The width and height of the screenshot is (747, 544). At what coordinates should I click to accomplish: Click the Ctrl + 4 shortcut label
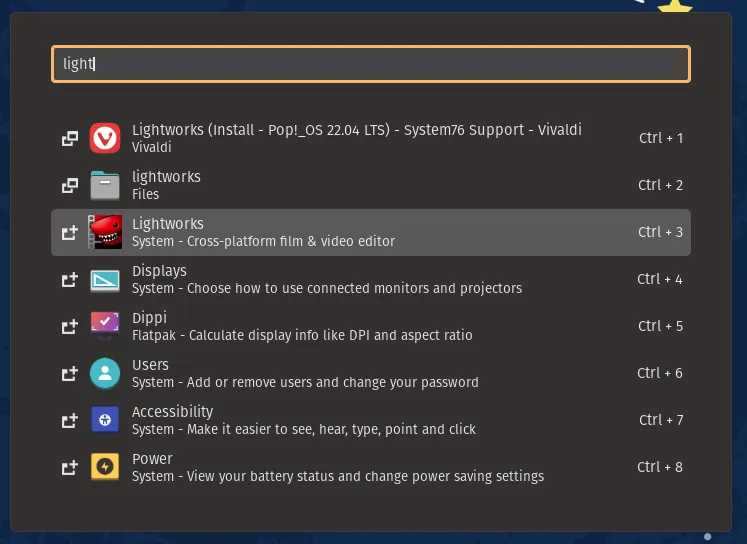click(660, 279)
